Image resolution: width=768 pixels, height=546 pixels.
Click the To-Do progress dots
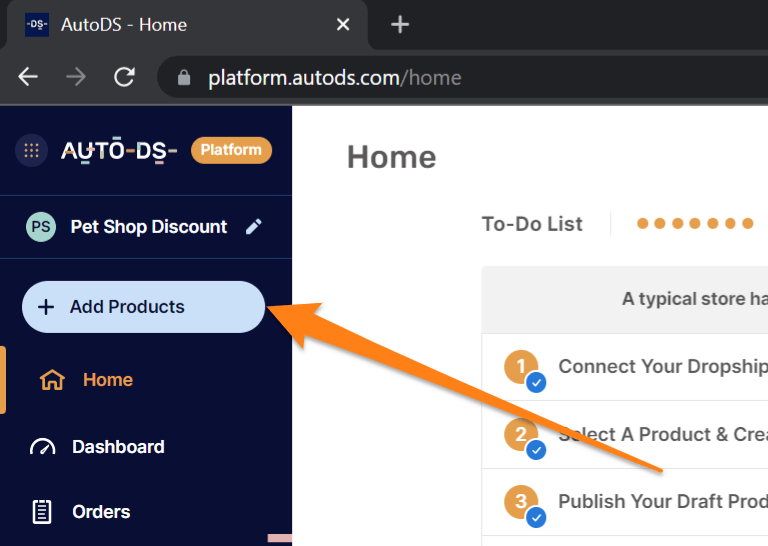click(695, 224)
